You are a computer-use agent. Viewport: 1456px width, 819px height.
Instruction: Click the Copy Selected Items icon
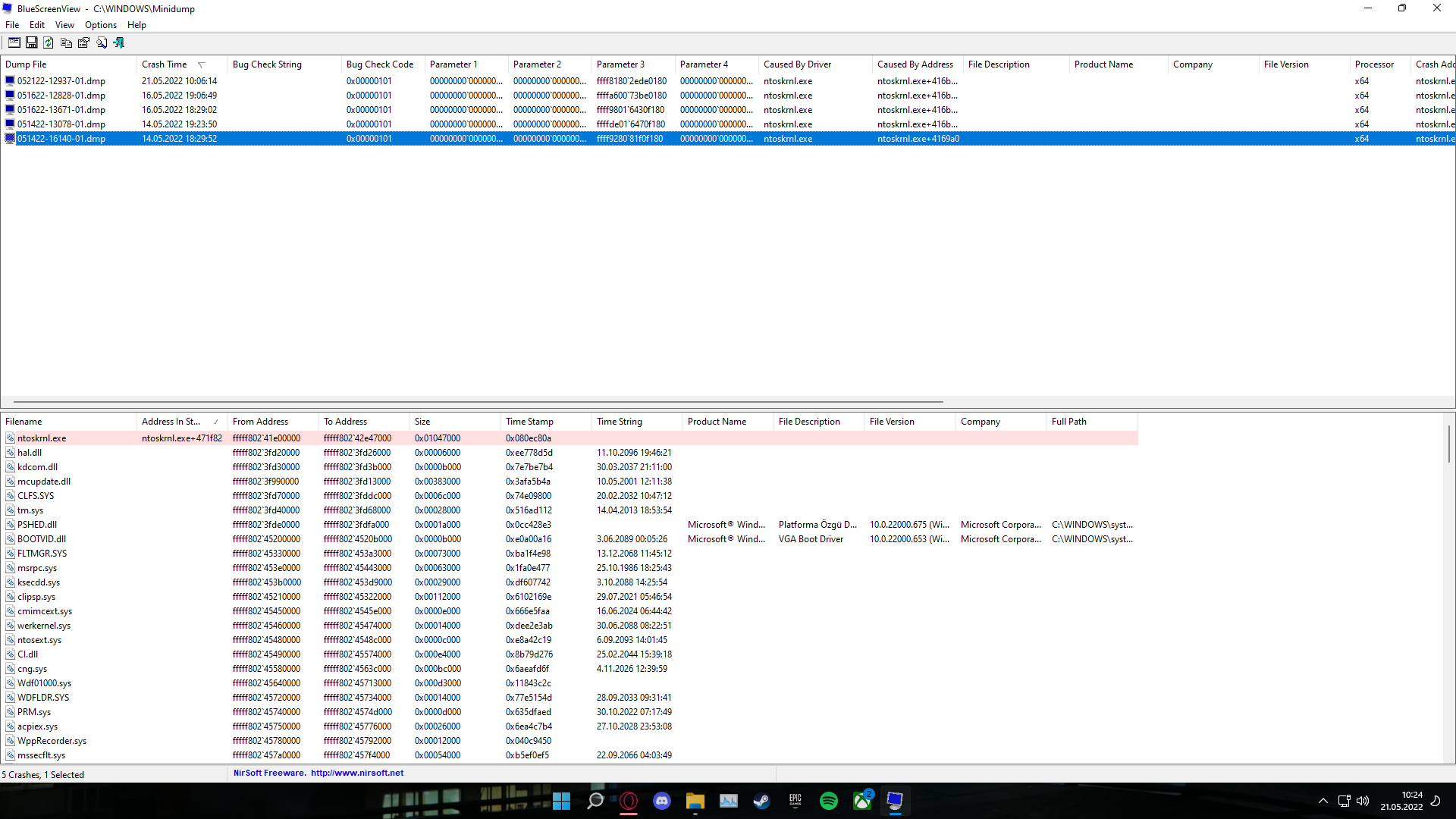[x=66, y=43]
